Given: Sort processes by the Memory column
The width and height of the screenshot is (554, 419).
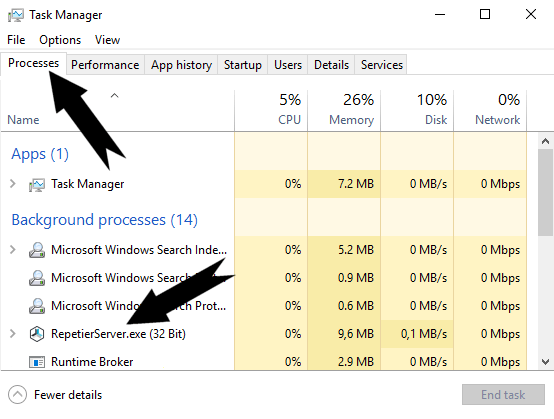Looking at the screenshot, I should (x=344, y=110).
